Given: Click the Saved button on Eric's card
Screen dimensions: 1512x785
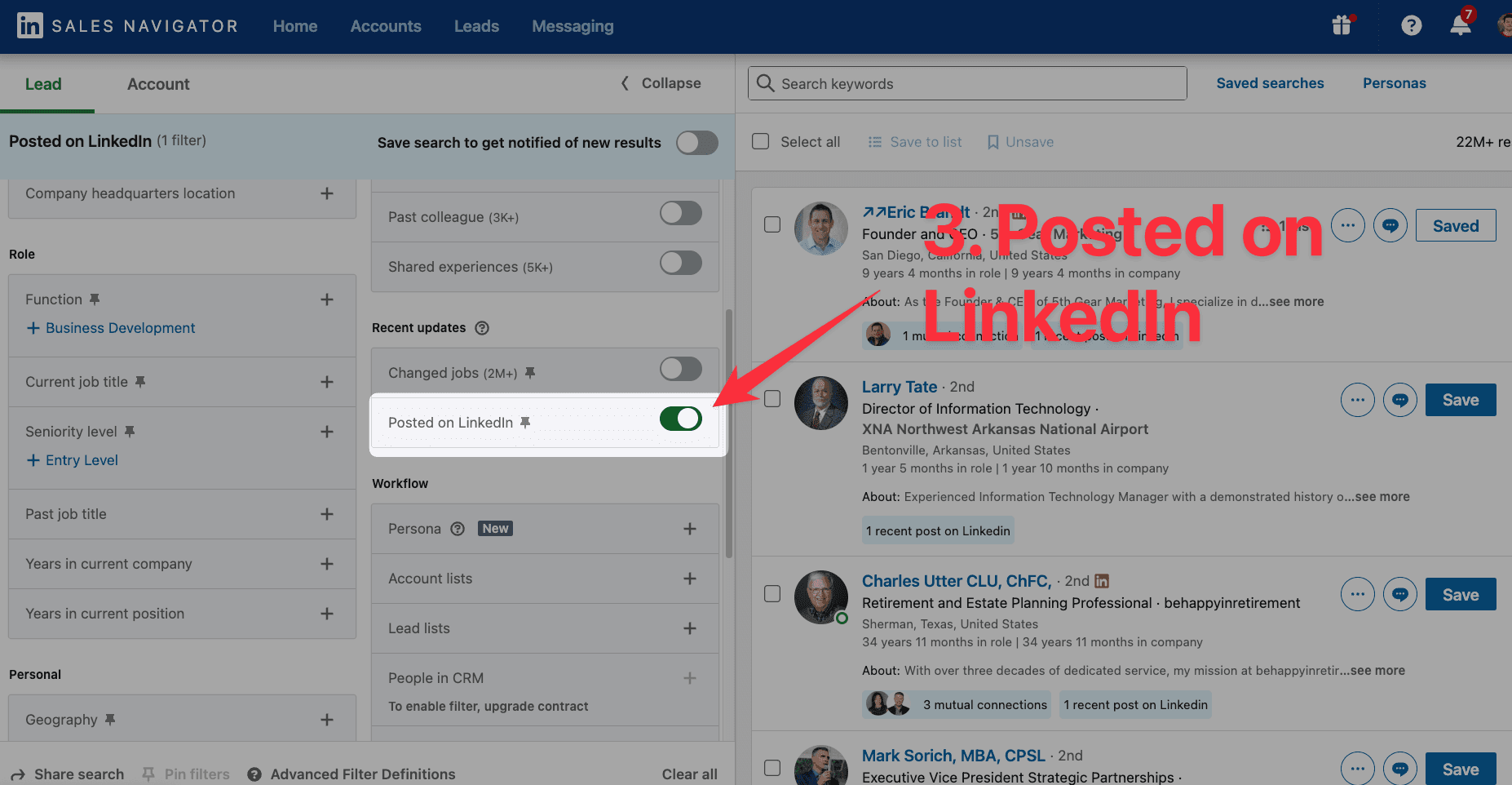Looking at the screenshot, I should coord(1456,225).
